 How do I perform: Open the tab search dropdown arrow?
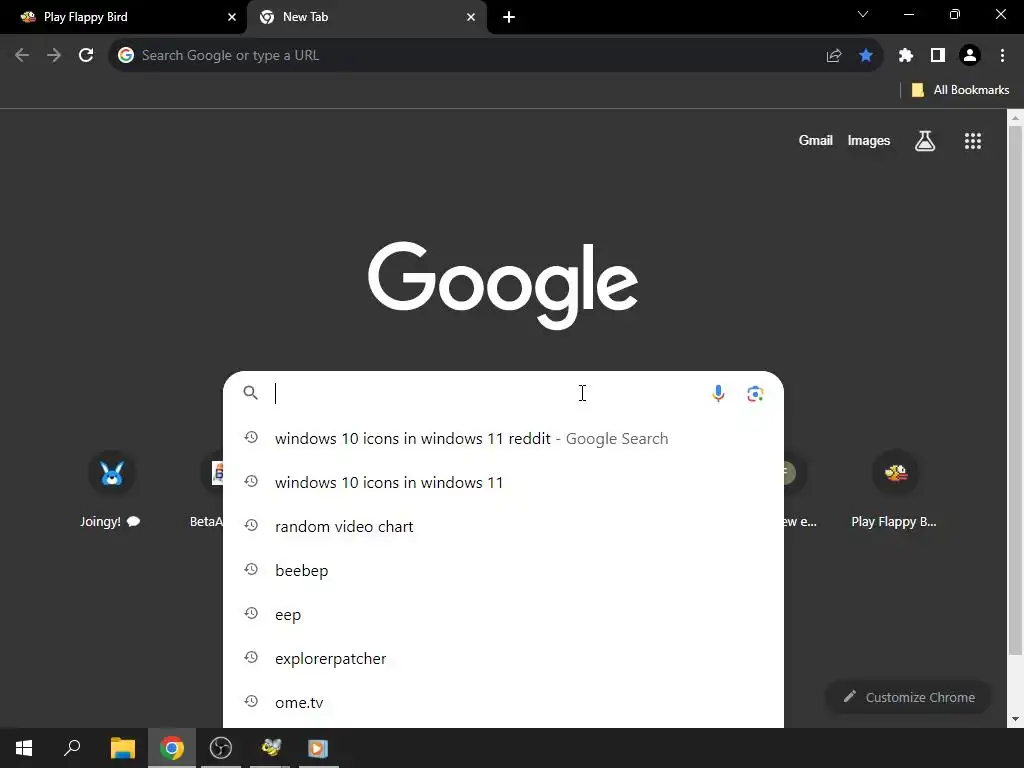click(x=863, y=14)
